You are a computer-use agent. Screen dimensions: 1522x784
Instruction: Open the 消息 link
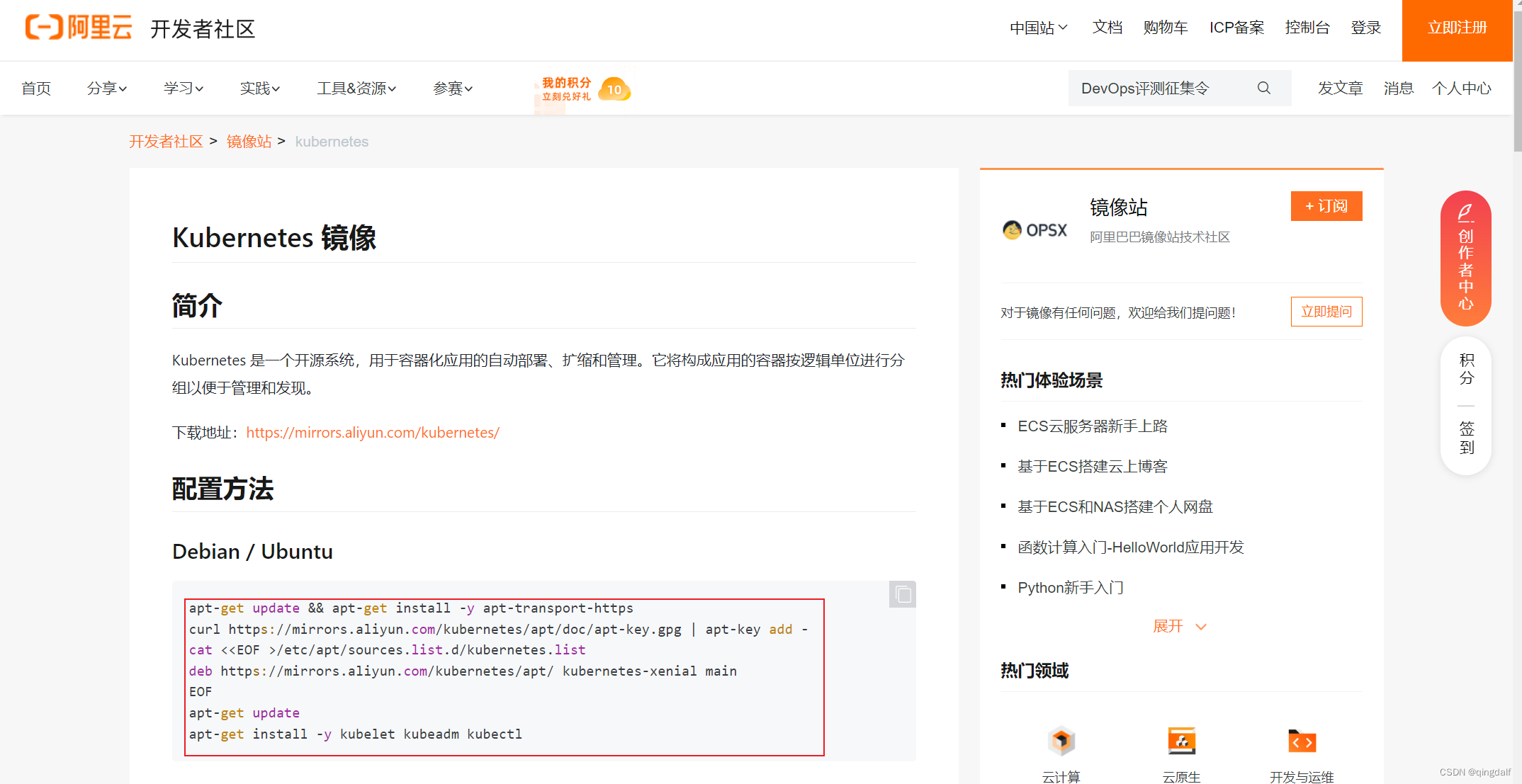pyautogui.click(x=1399, y=89)
